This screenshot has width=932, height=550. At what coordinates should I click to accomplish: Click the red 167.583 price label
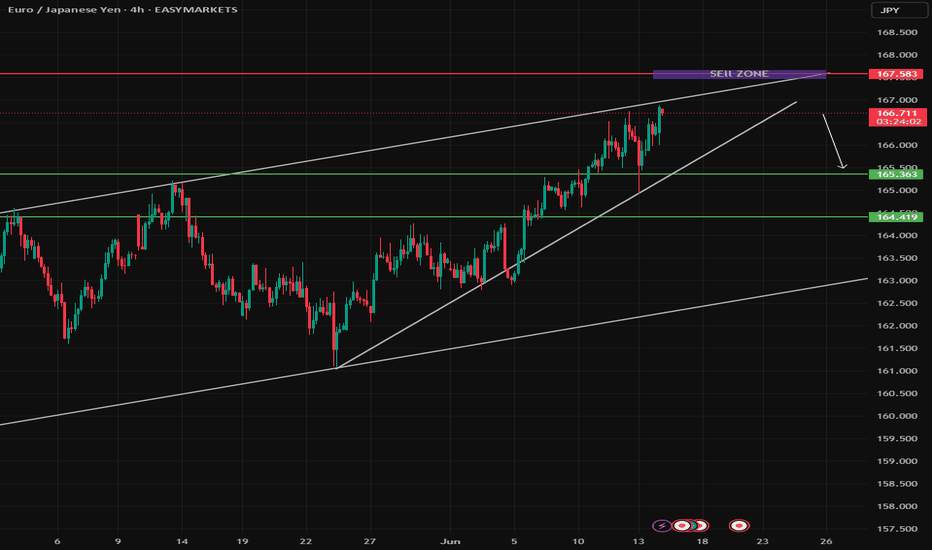[896, 74]
